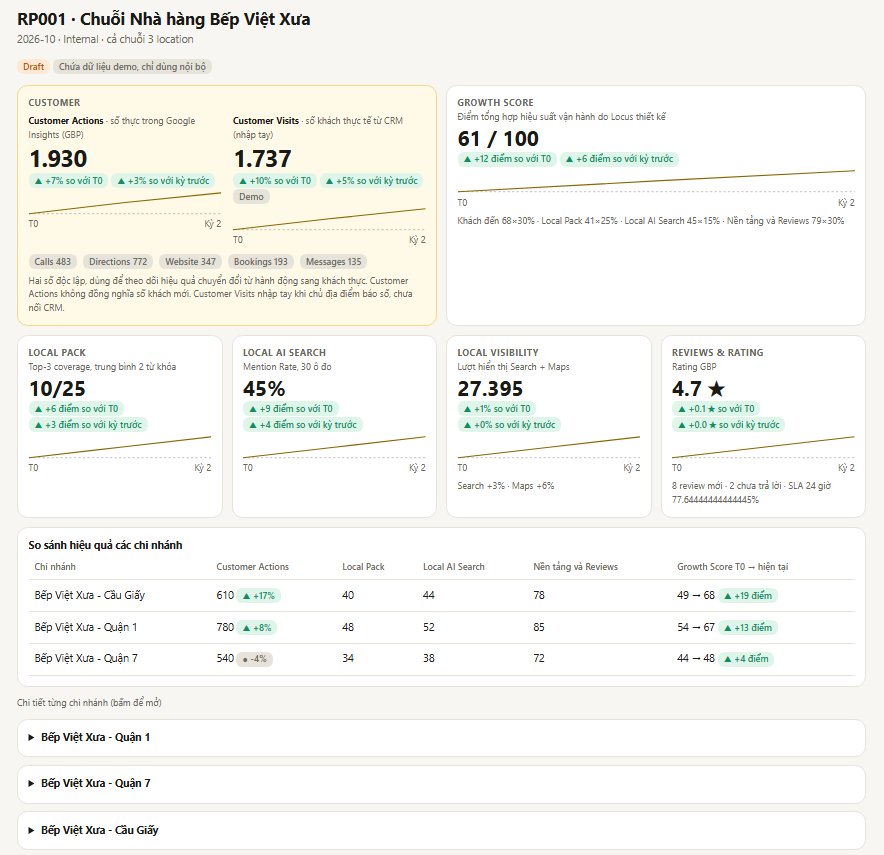Click the Reviews rating value 4.7

(x=686, y=389)
